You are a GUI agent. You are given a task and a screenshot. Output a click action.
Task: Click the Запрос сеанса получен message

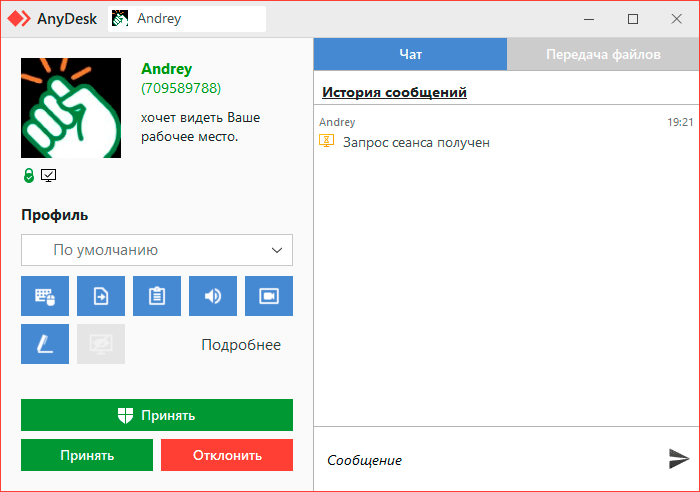(x=416, y=142)
